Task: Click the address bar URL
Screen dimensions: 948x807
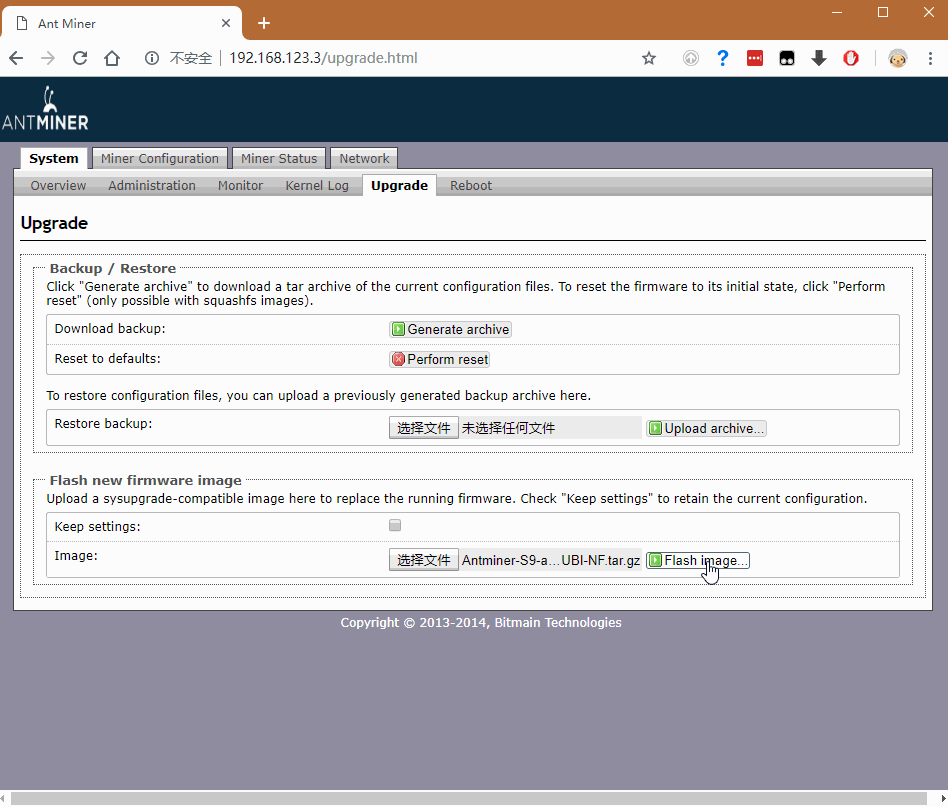Action: [323, 58]
